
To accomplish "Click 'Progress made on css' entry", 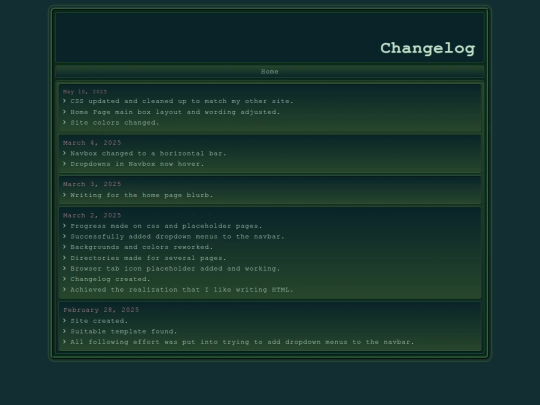I will (166, 226).
